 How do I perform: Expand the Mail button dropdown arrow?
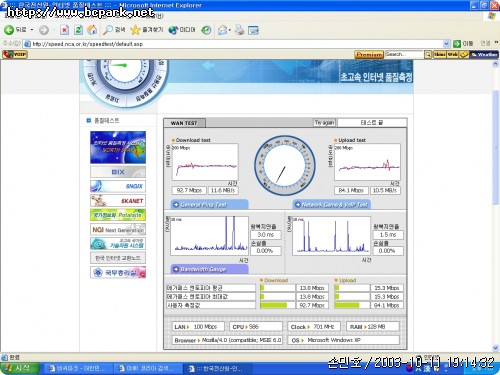pyautogui.click(x=230, y=30)
